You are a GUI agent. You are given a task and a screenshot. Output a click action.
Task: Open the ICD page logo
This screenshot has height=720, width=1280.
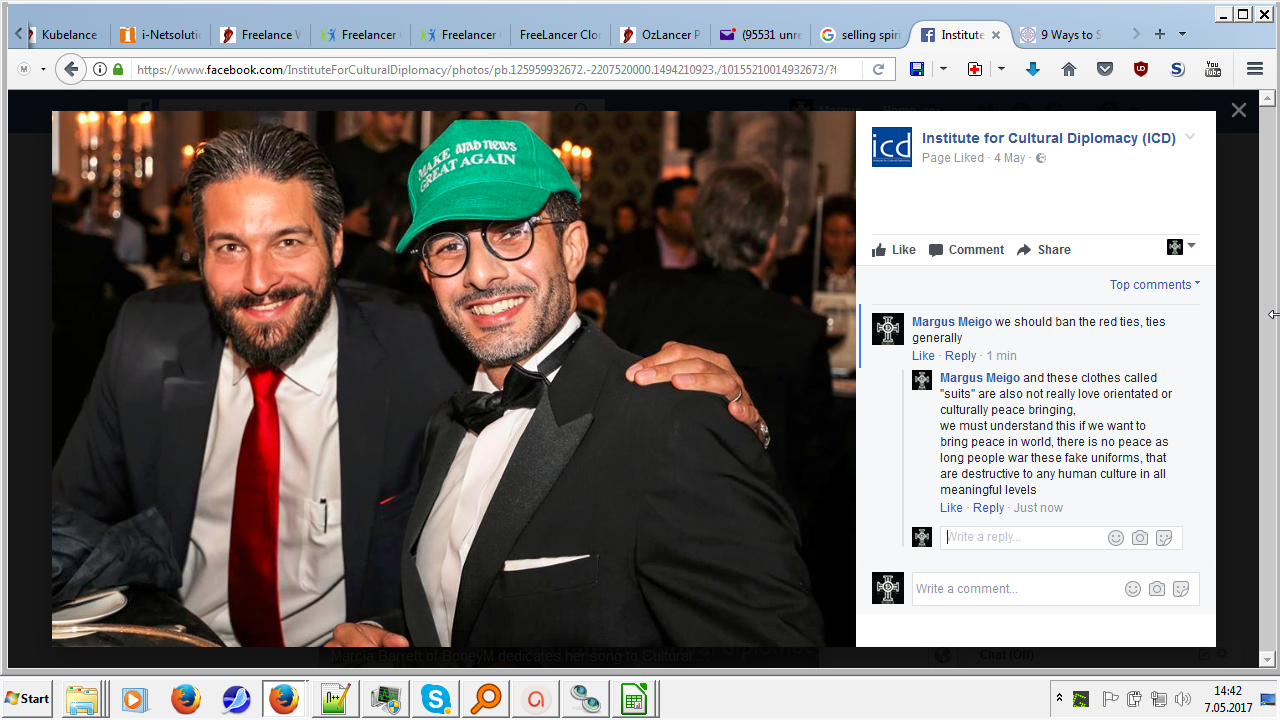892,147
